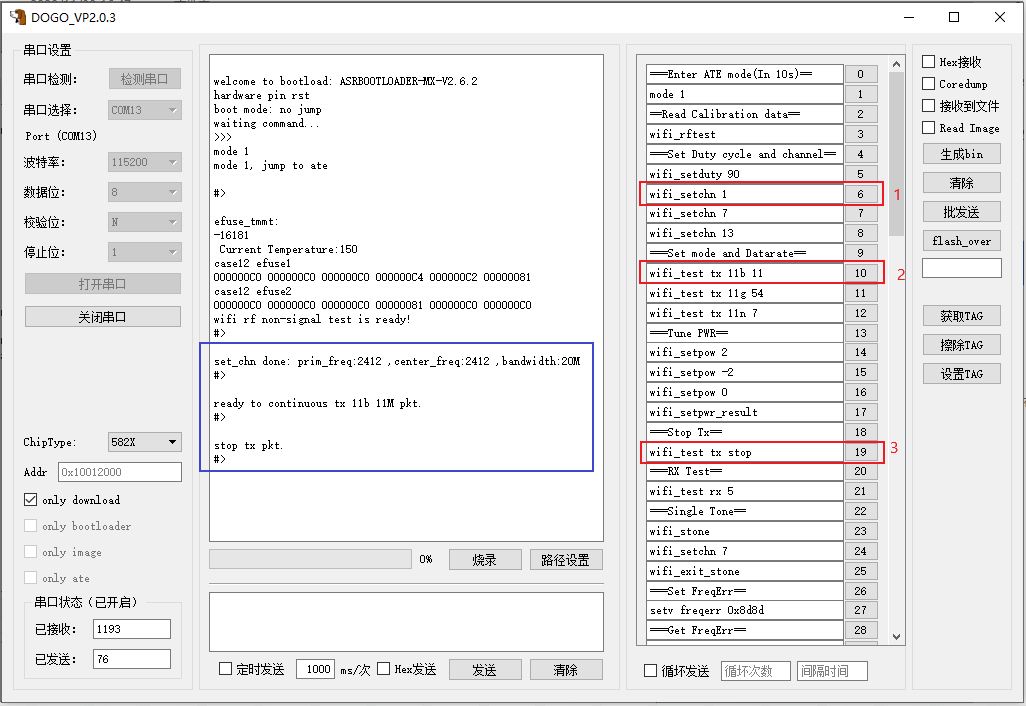The width and height of the screenshot is (1026, 706).
Task: Open the 波特率 115200 dropdown
Action: pos(145,162)
